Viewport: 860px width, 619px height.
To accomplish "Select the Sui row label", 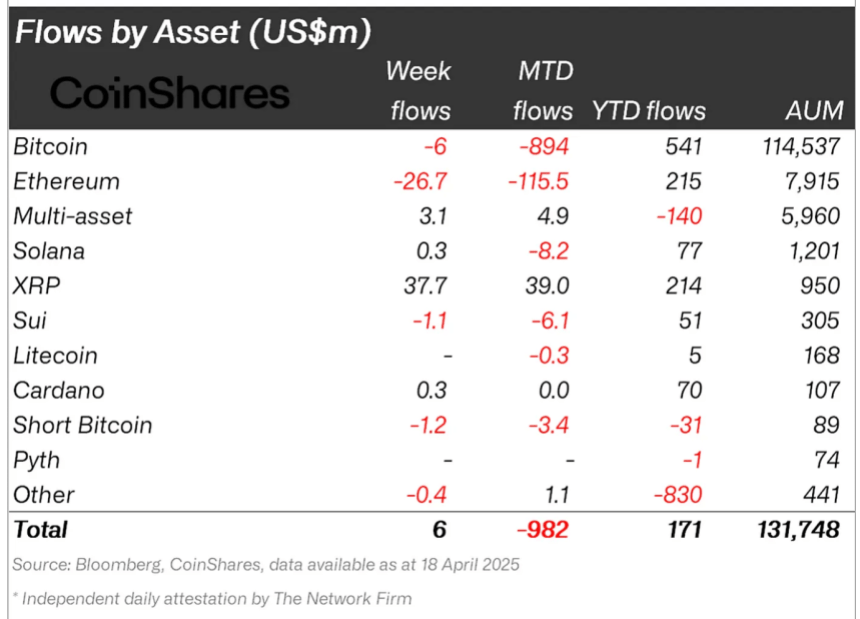I will click(x=29, y=321).
